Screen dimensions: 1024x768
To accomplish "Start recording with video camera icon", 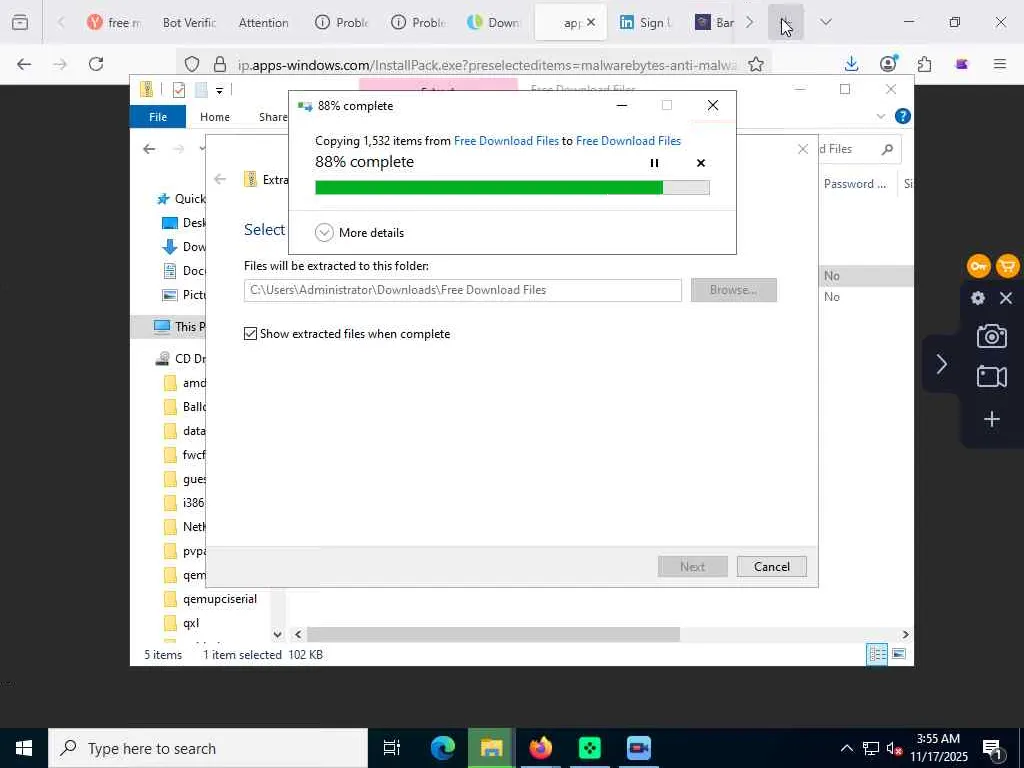I will point(991,377).
